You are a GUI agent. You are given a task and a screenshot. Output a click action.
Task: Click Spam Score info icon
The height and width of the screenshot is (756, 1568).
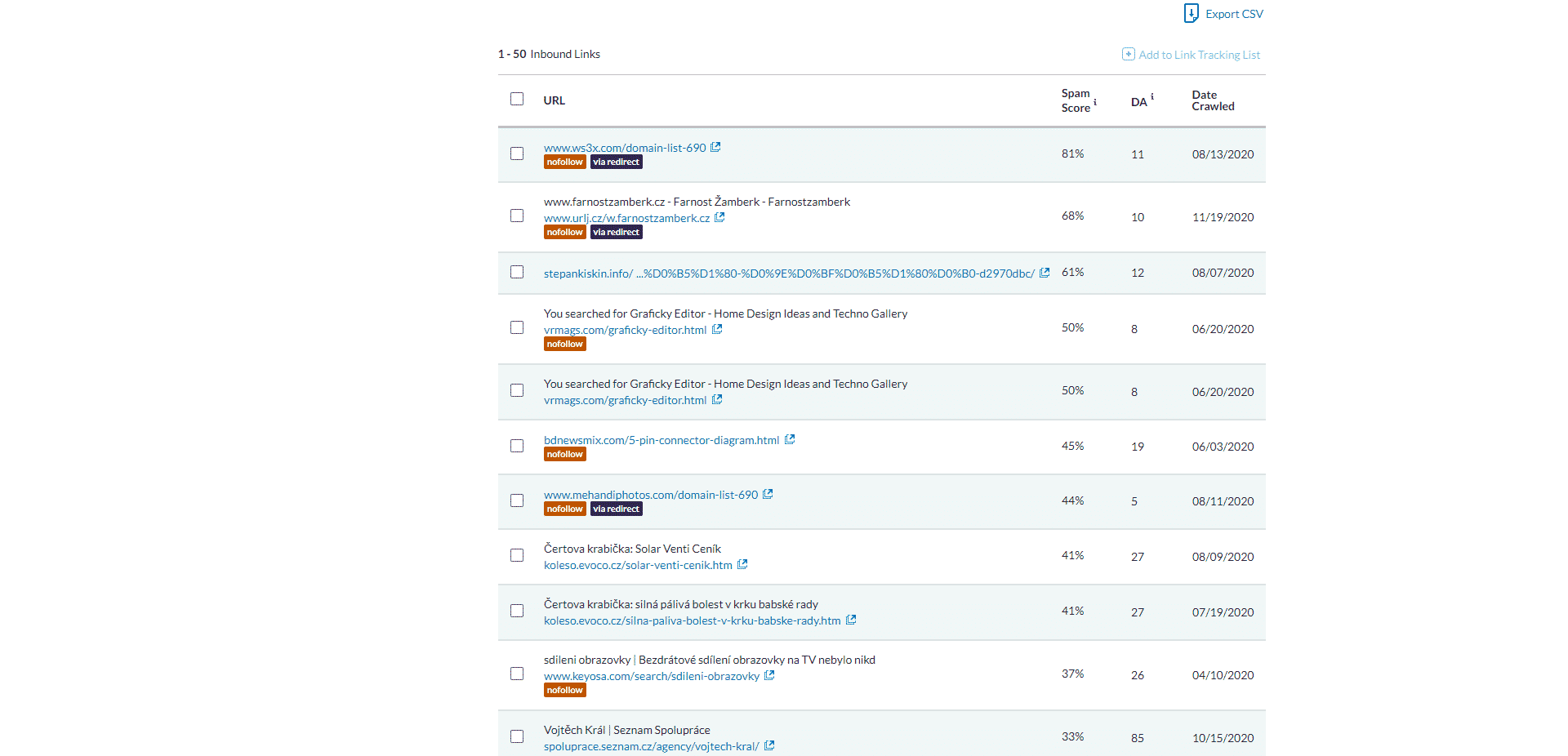(x=1095, y=103)
